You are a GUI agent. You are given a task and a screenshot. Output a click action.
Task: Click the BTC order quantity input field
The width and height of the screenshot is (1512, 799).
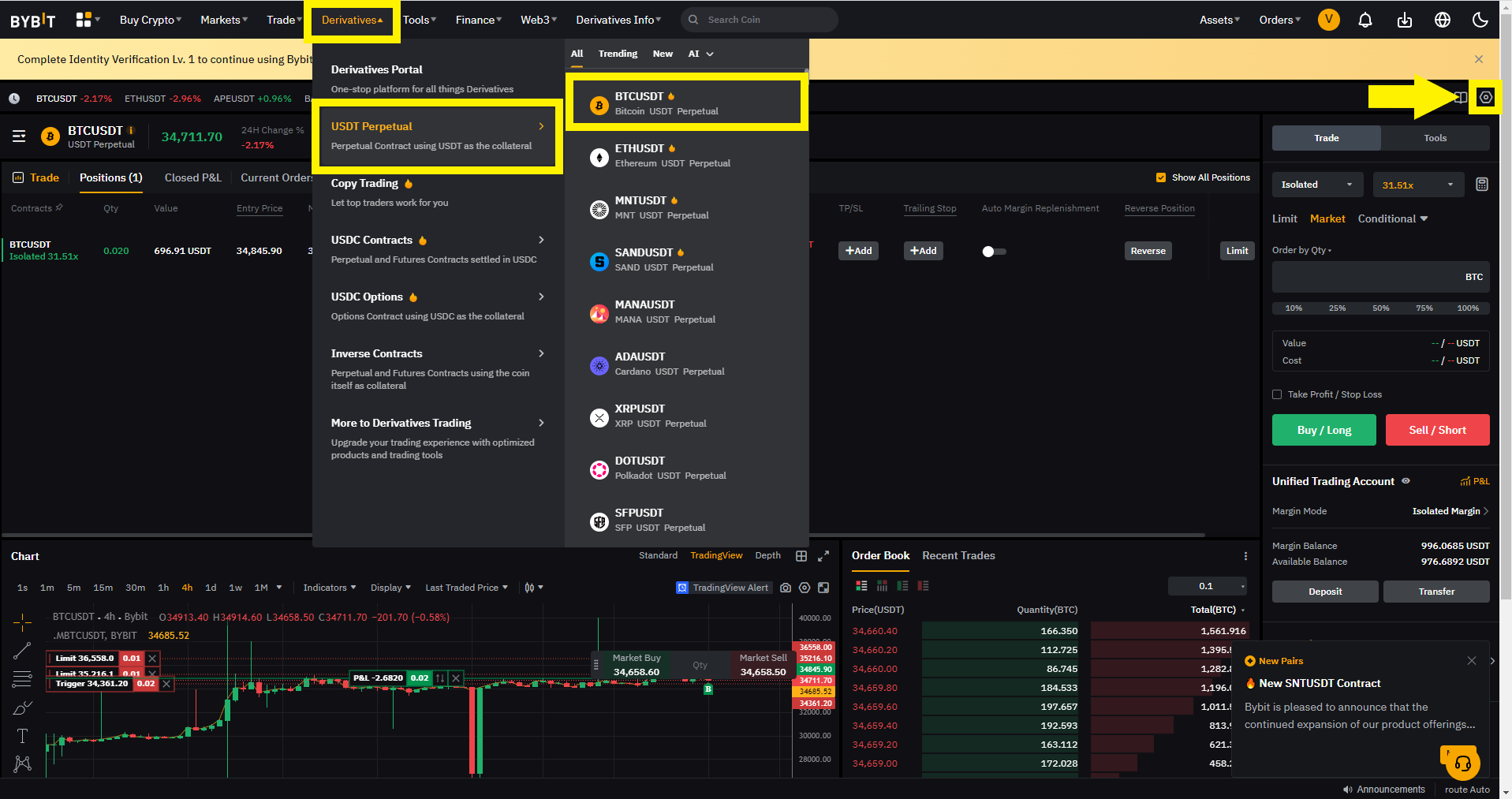(x=1380, y=277)
